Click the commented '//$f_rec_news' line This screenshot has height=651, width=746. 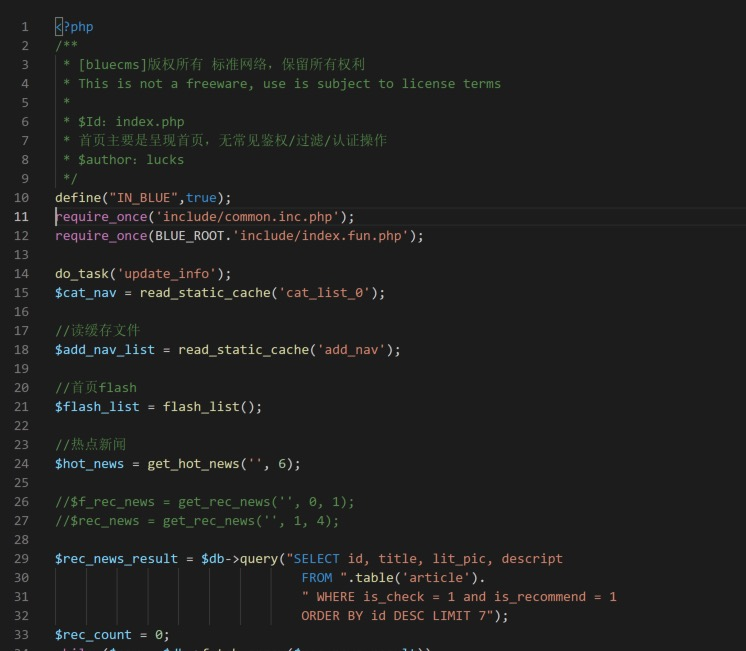click(x=205, y=502)
